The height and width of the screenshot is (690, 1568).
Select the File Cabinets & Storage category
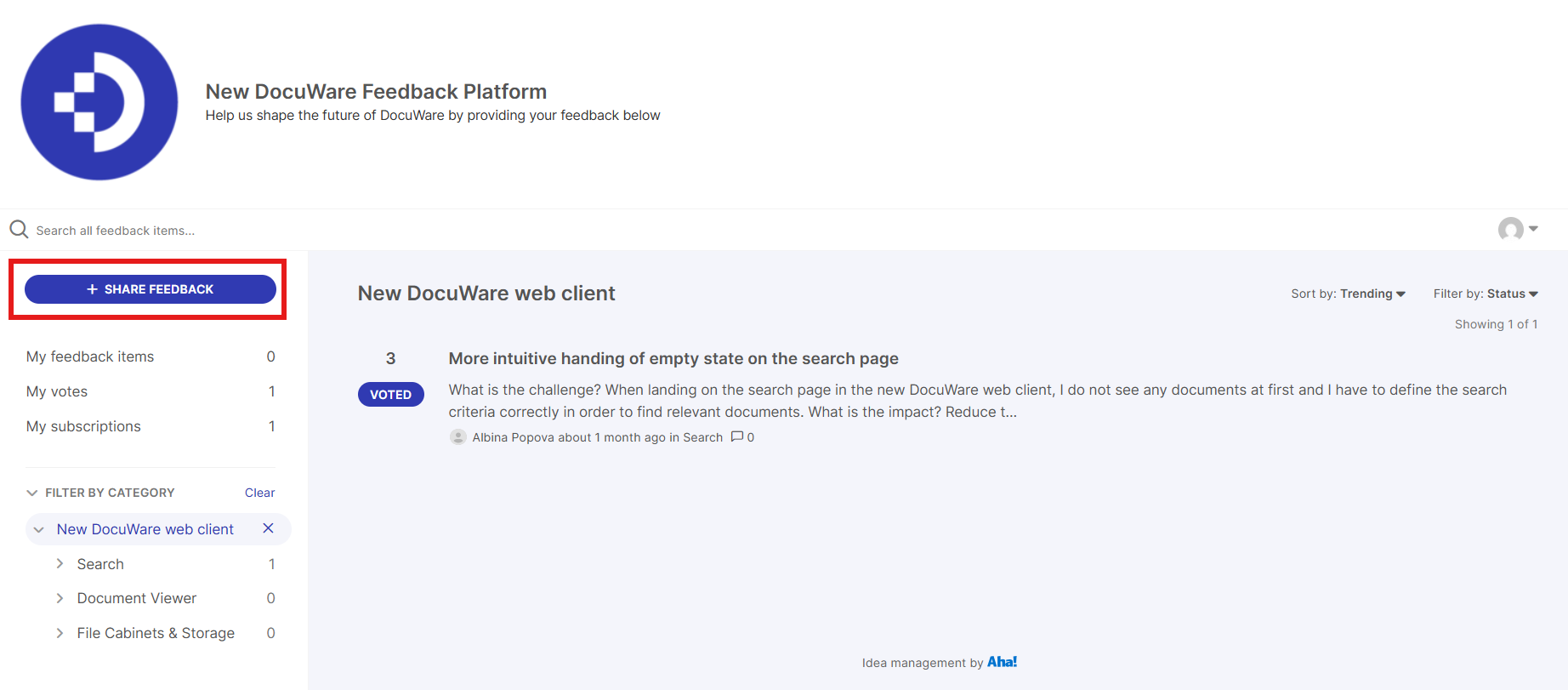[x=156, y=633]
